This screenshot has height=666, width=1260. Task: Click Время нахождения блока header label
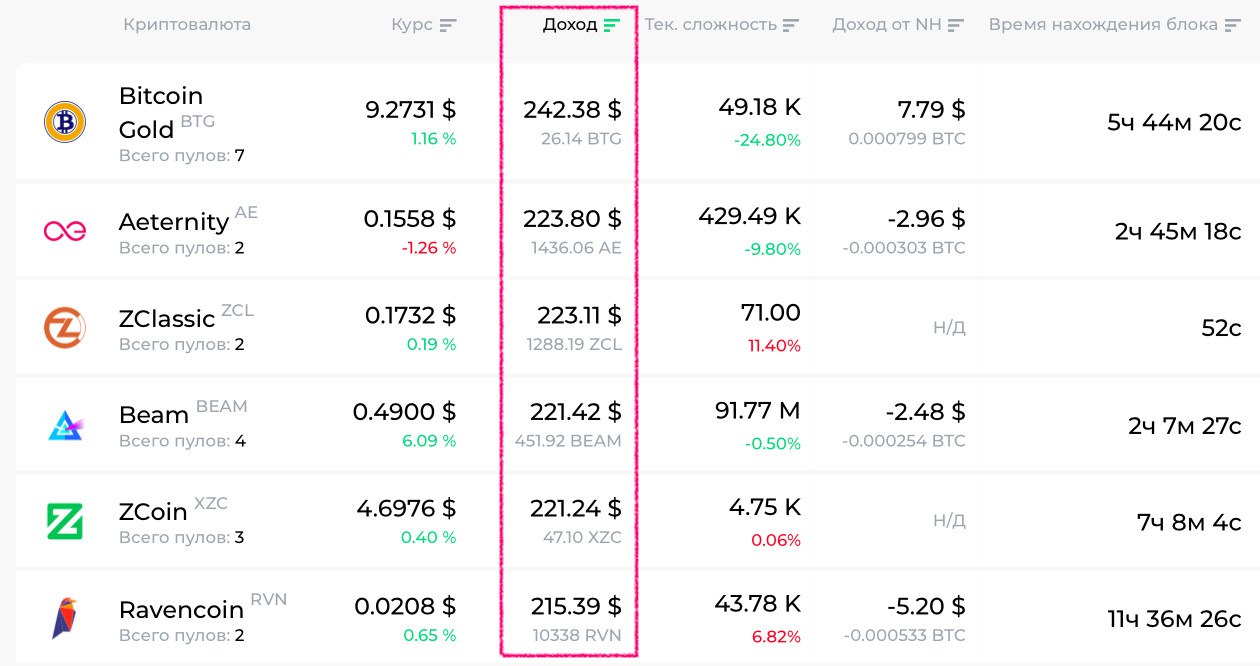pyautogui.click(x=1103, y=25)
